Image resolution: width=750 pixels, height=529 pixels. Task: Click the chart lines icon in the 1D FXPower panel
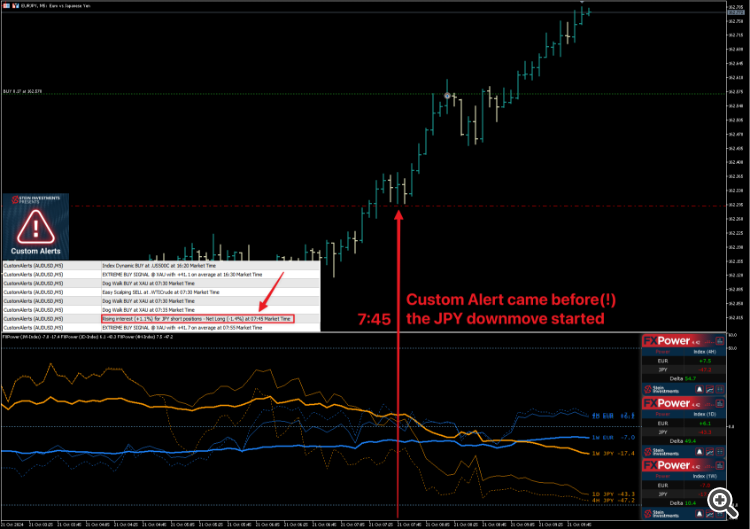coord(710,452)
